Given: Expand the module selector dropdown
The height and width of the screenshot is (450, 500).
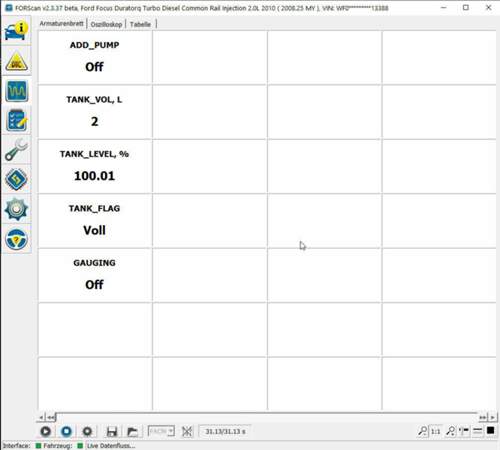Looking at the screenshot, I should click(161, 431).
